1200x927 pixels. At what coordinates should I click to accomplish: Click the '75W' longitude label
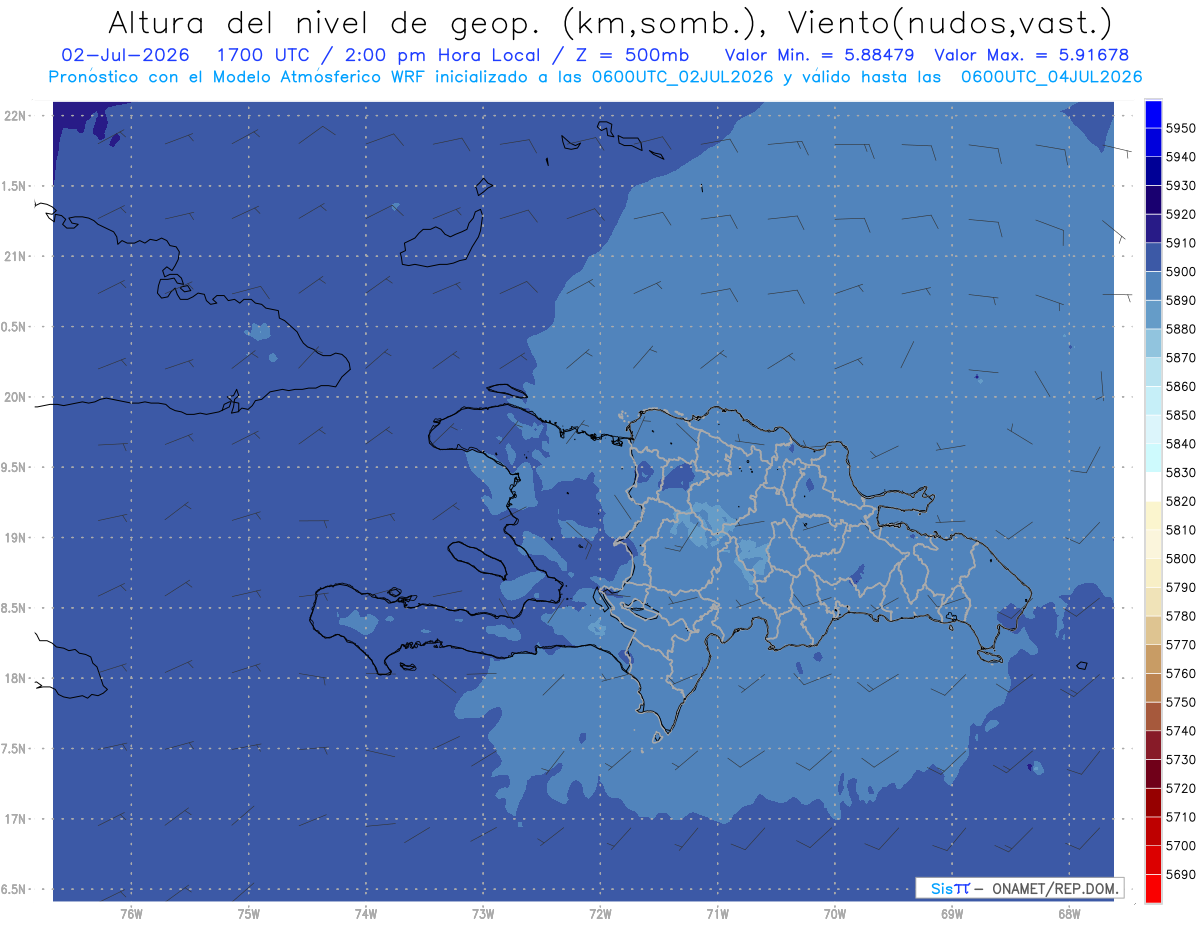pyautogui.click(x=249, y=912)
